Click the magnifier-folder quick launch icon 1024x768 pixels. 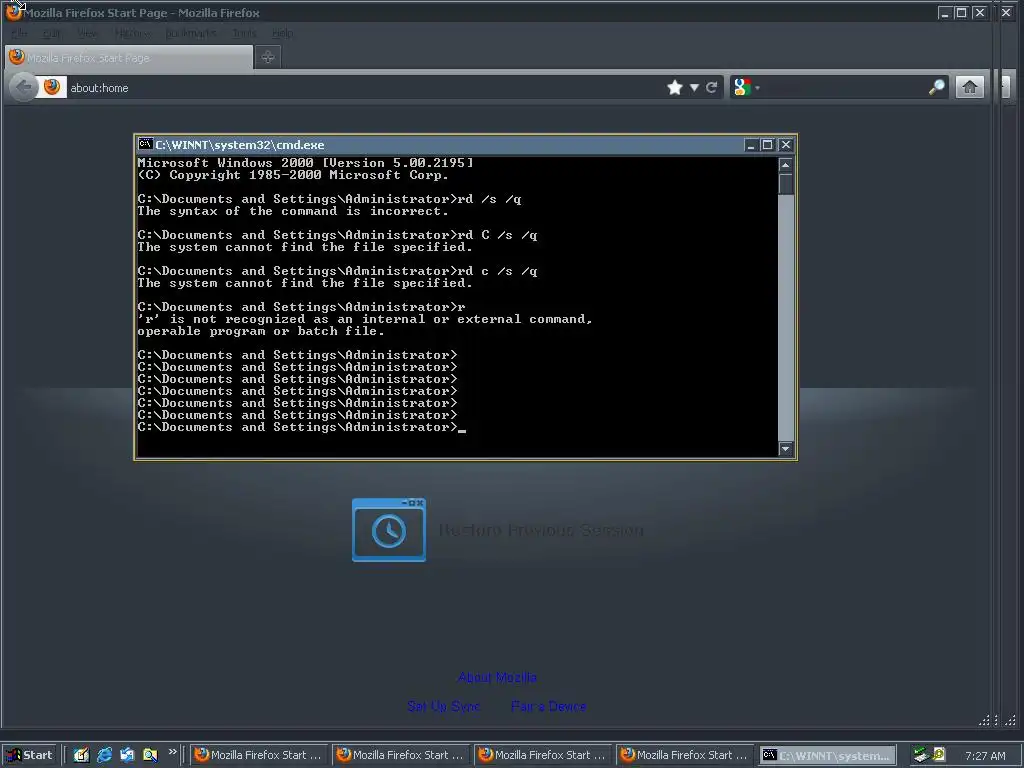click(x=150, y=755)
